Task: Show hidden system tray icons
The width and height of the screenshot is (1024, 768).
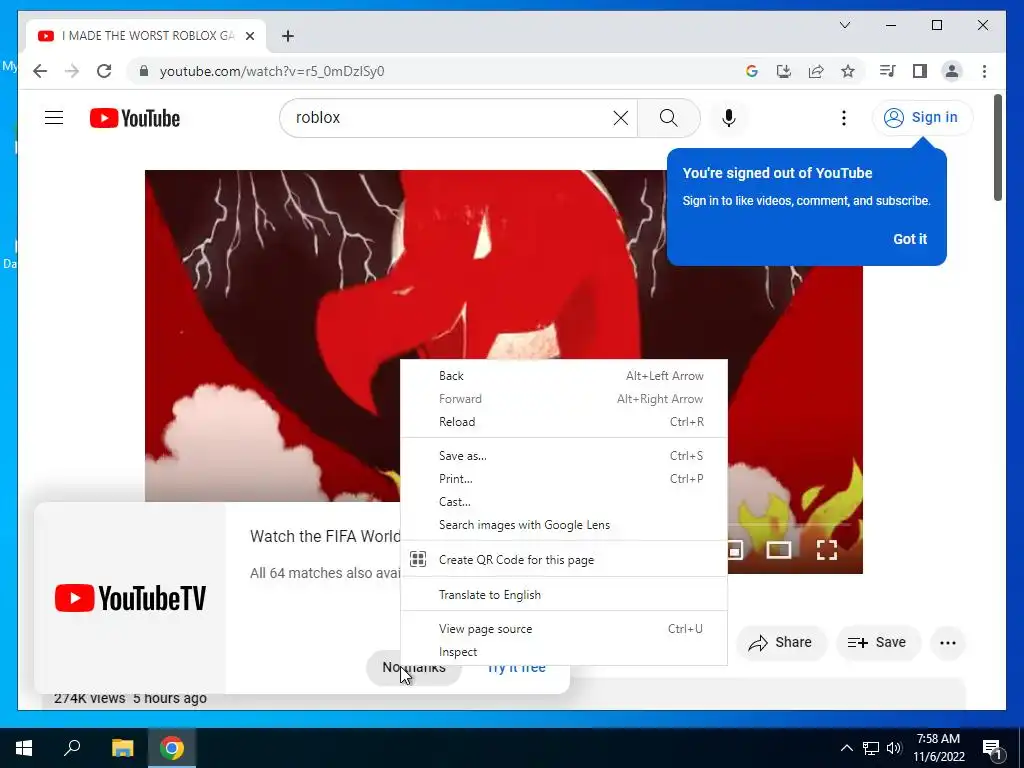Action: tap(846, 748)
